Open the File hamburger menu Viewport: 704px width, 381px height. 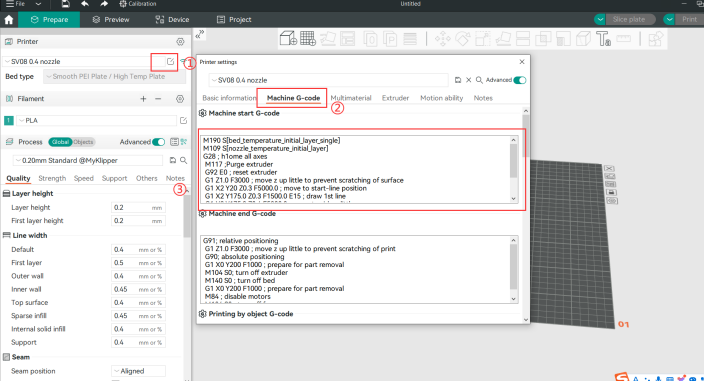pos(9,4)
